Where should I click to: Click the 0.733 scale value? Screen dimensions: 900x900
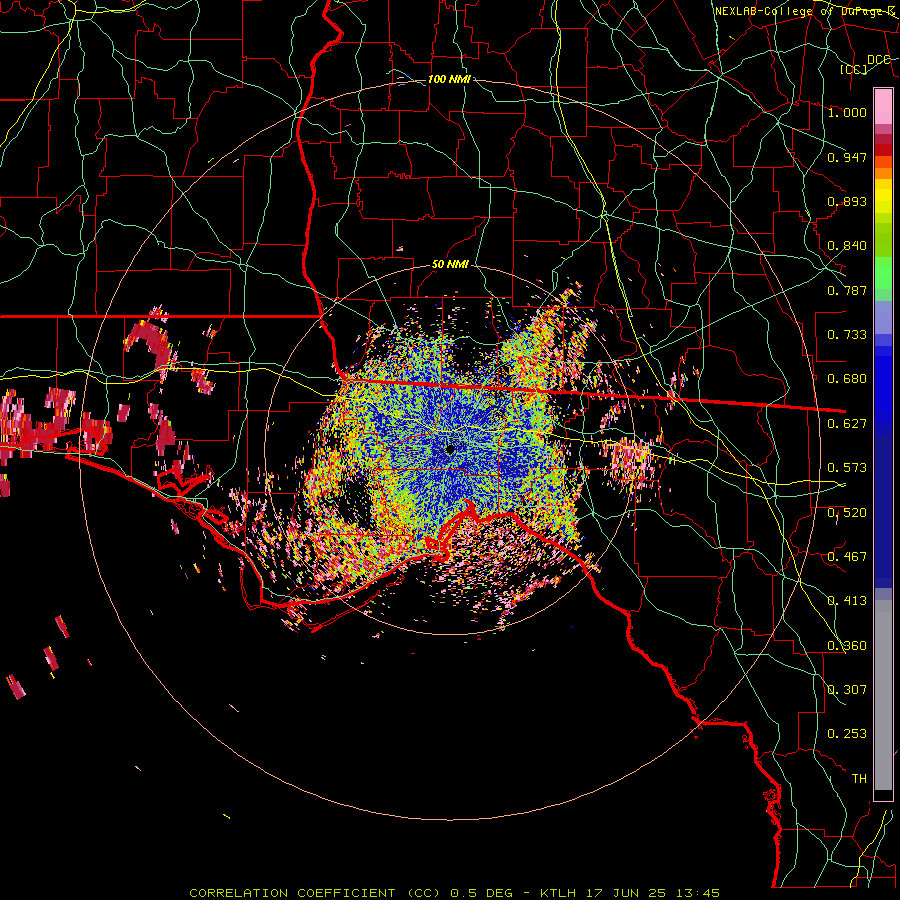(847, 335)
